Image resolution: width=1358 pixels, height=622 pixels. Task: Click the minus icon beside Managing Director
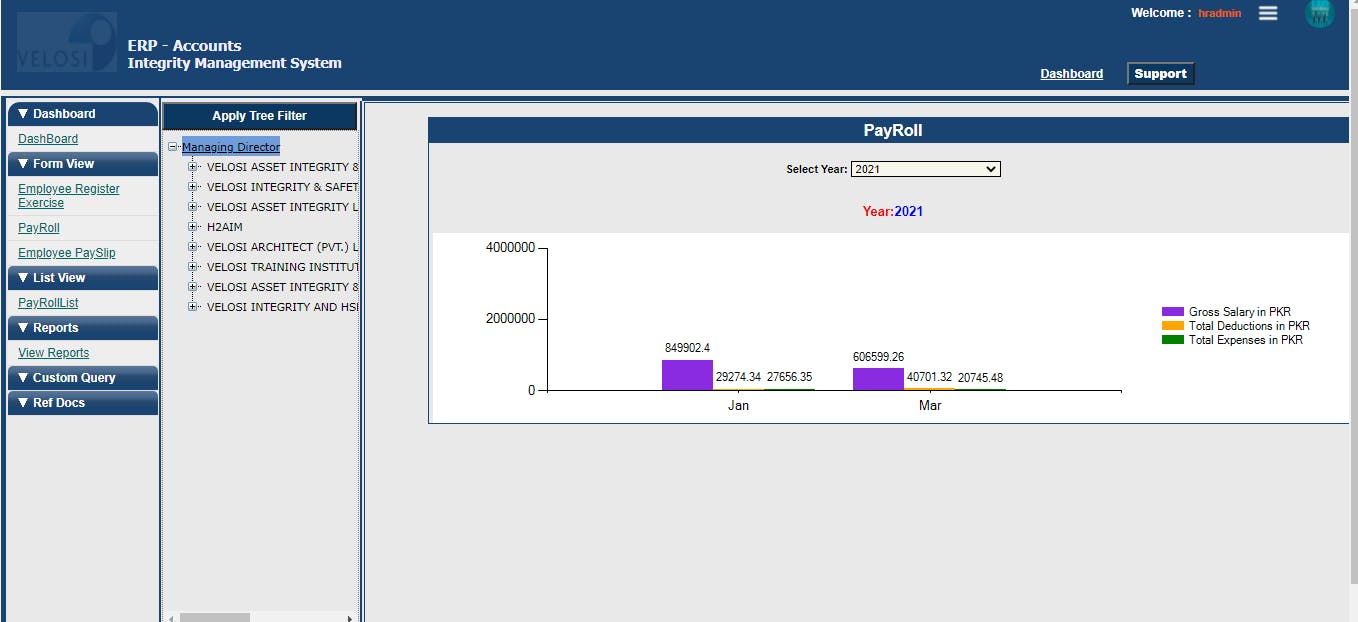175,146
